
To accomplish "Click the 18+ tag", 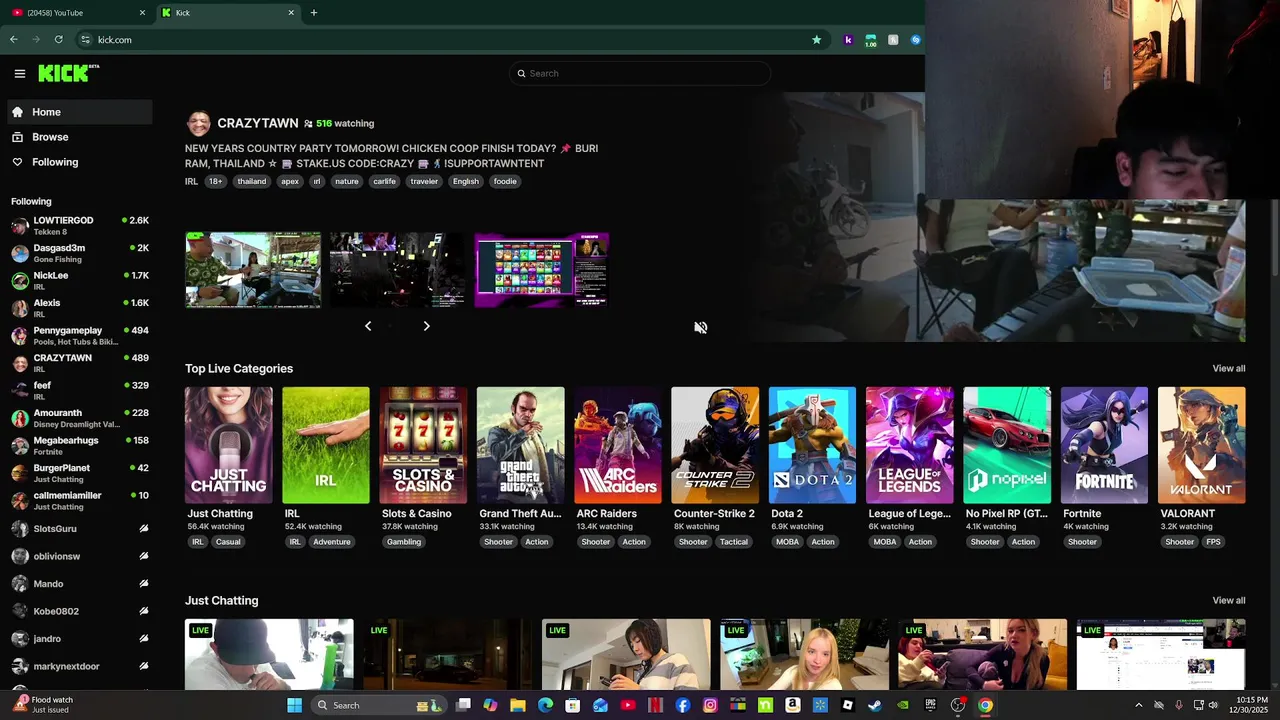I will [x=216, y=182].
